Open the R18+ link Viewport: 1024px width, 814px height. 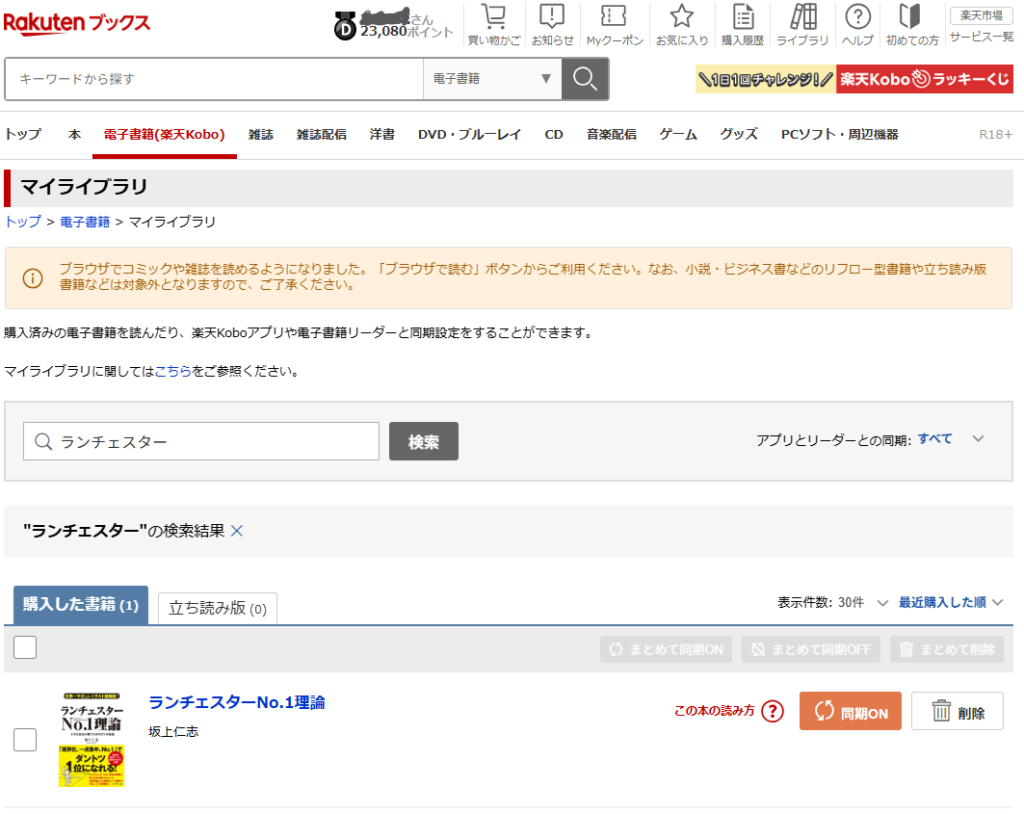995,135
